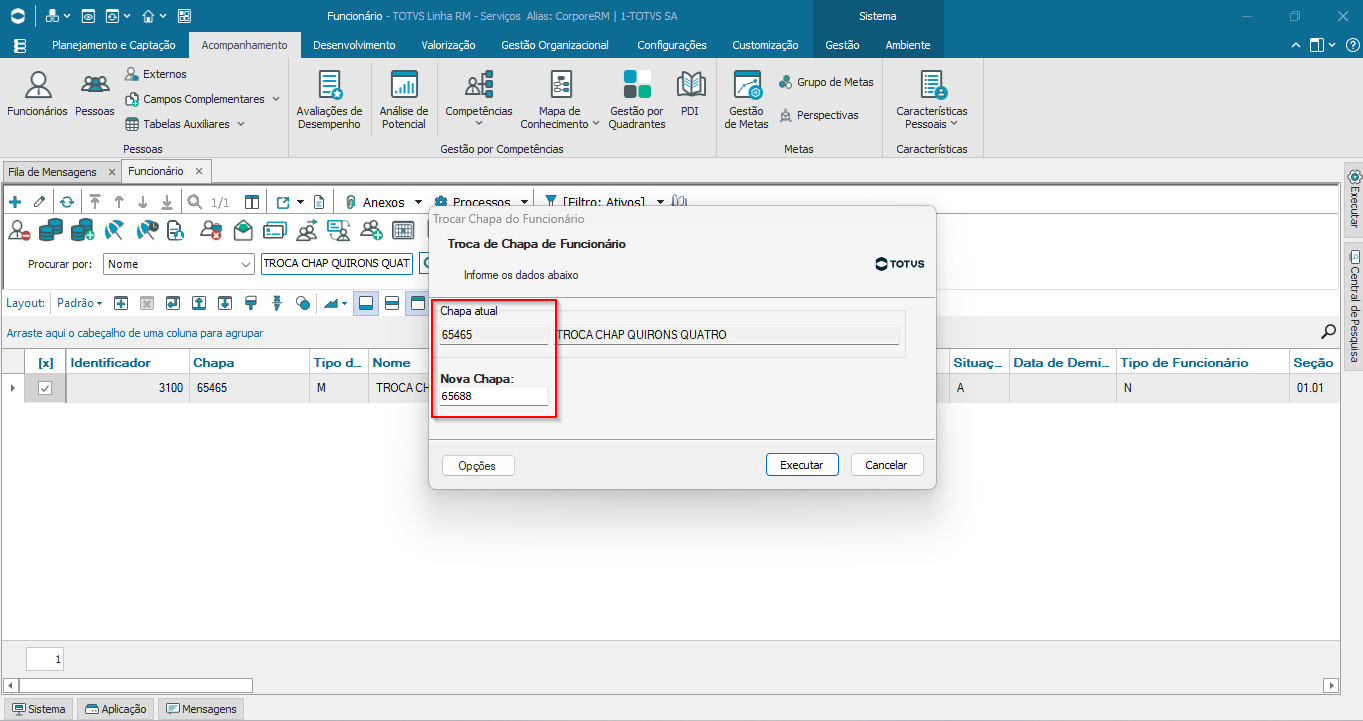1363x721 pixels.
Task: Click Executar in the dialog
Action: pos(802,465)
